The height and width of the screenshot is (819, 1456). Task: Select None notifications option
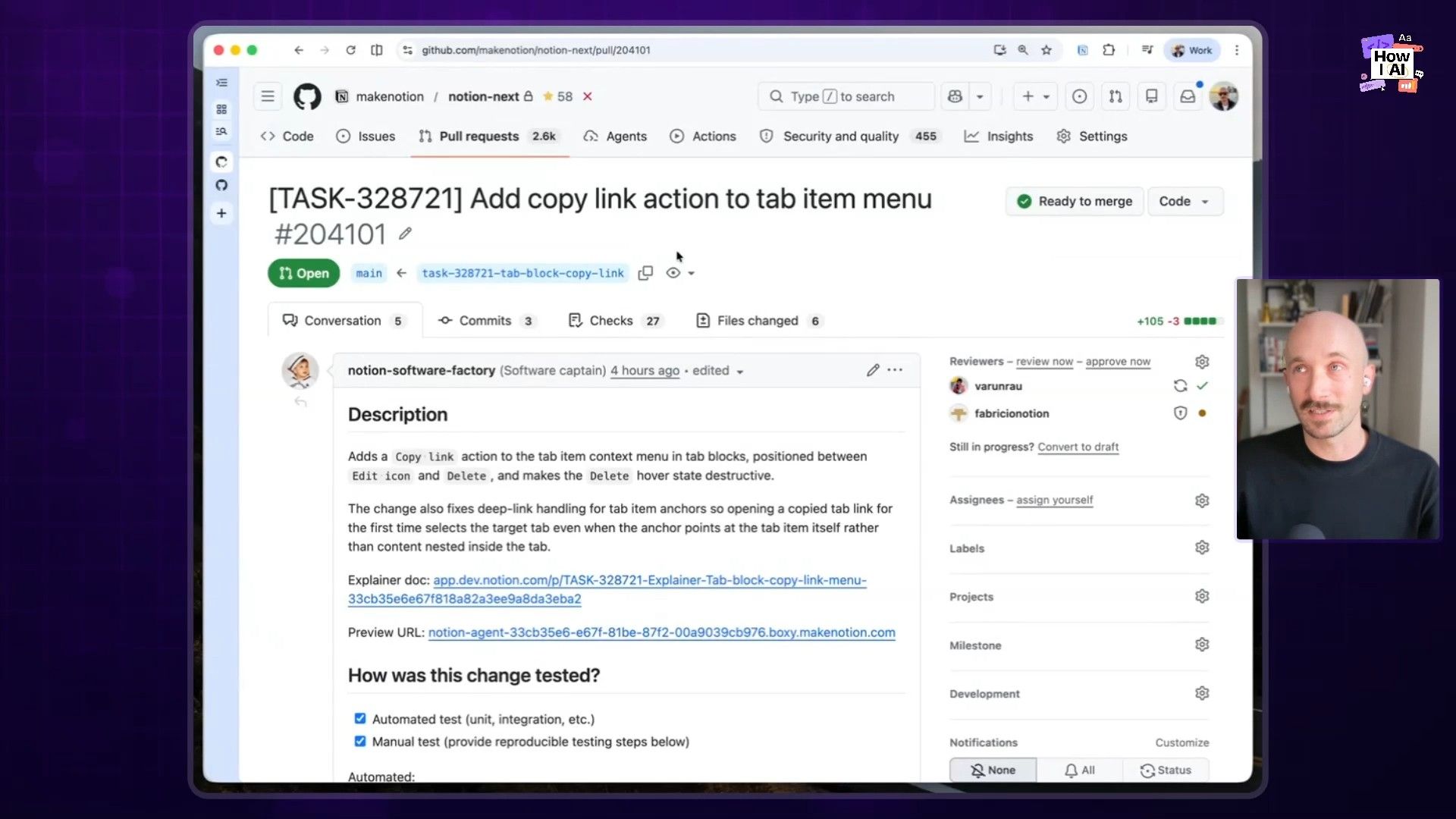pos(993,770)
